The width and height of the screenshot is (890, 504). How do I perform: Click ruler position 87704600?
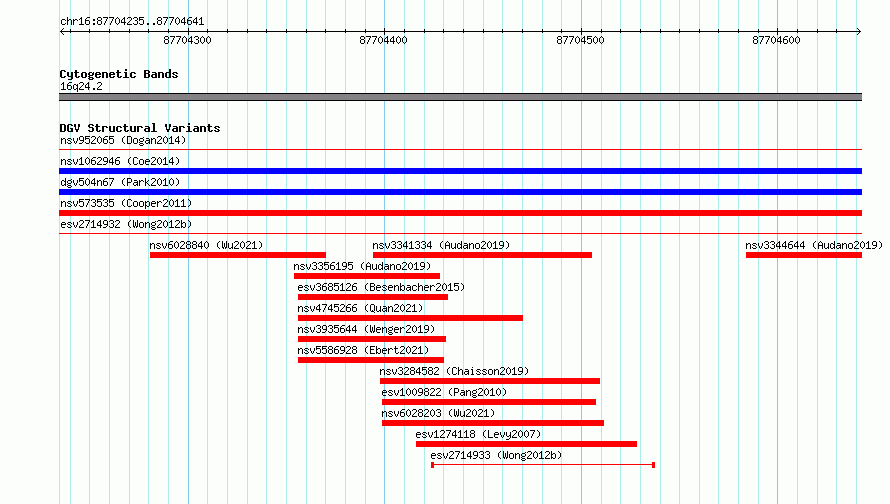(776, 40)
